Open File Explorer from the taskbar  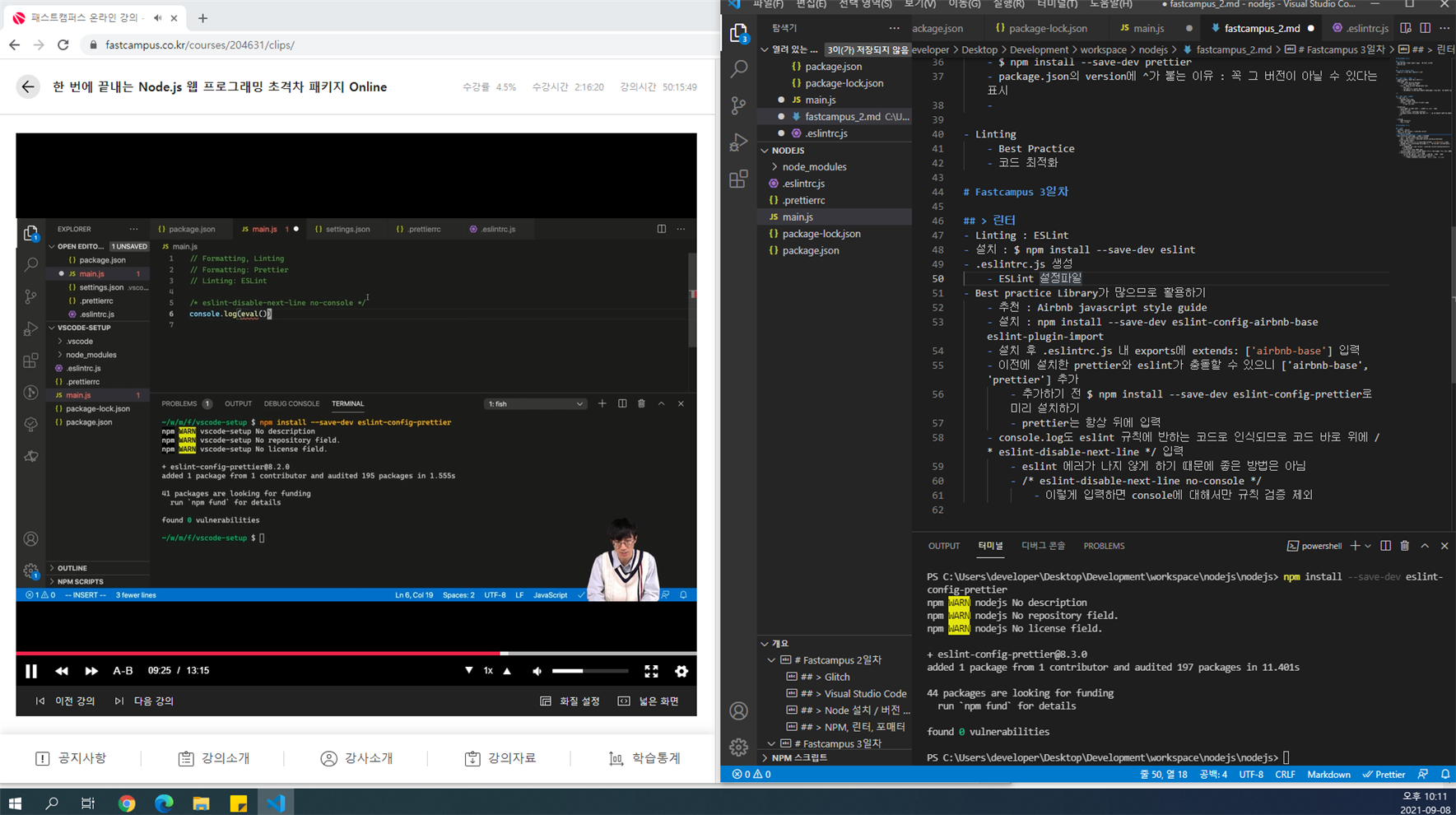click(201, 803)
